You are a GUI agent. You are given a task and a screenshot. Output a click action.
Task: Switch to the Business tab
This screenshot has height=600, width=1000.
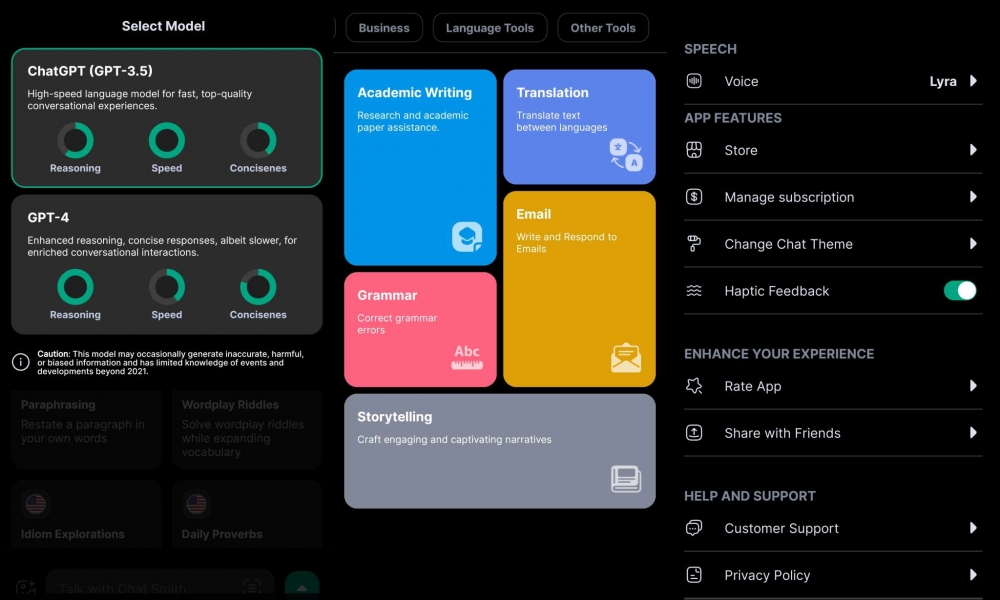point(384,28)
